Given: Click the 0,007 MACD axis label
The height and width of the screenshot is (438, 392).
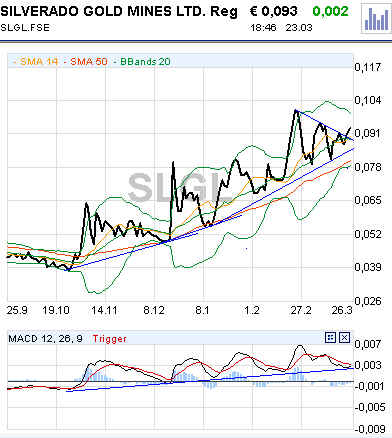Looking at the screenshot, I should coord(368,344).
